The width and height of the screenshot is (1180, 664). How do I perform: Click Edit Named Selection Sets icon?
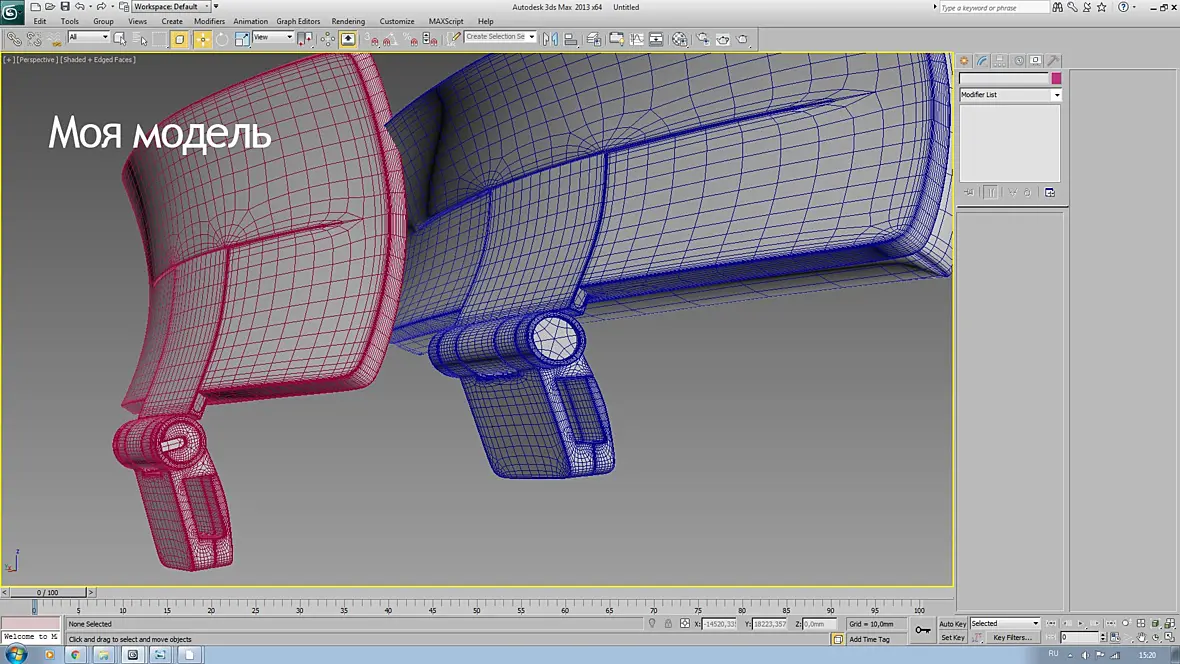[x=453, y=39]
